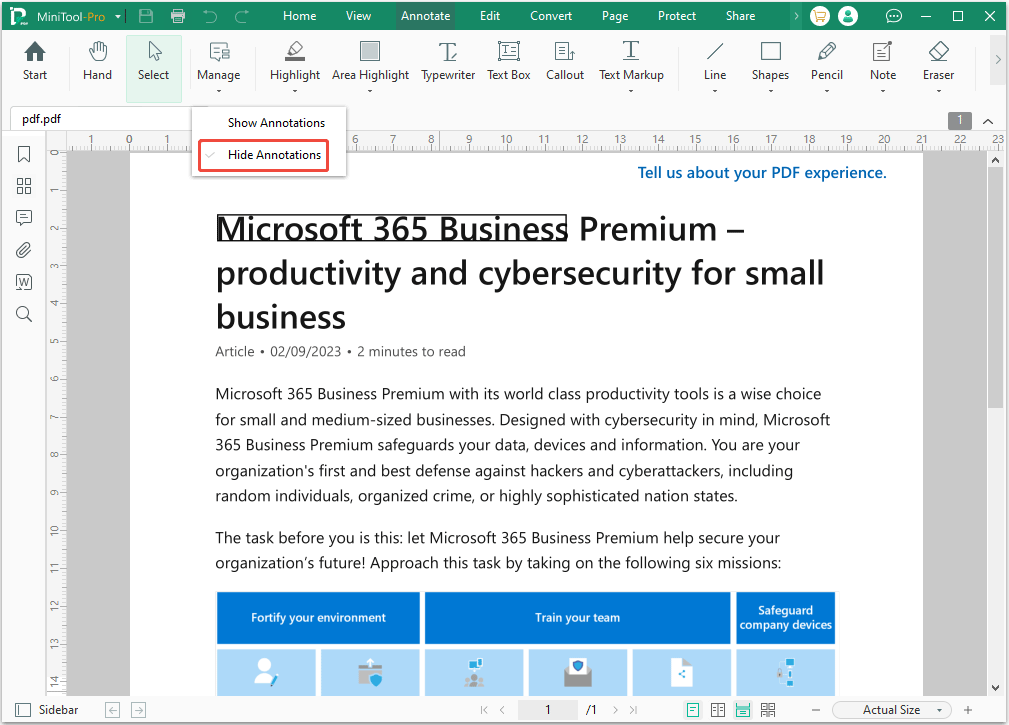The height and width of the screenshot is (725, 1009).
Task: Switch to continuous scrolling view mode
Action: click(742, 709)
